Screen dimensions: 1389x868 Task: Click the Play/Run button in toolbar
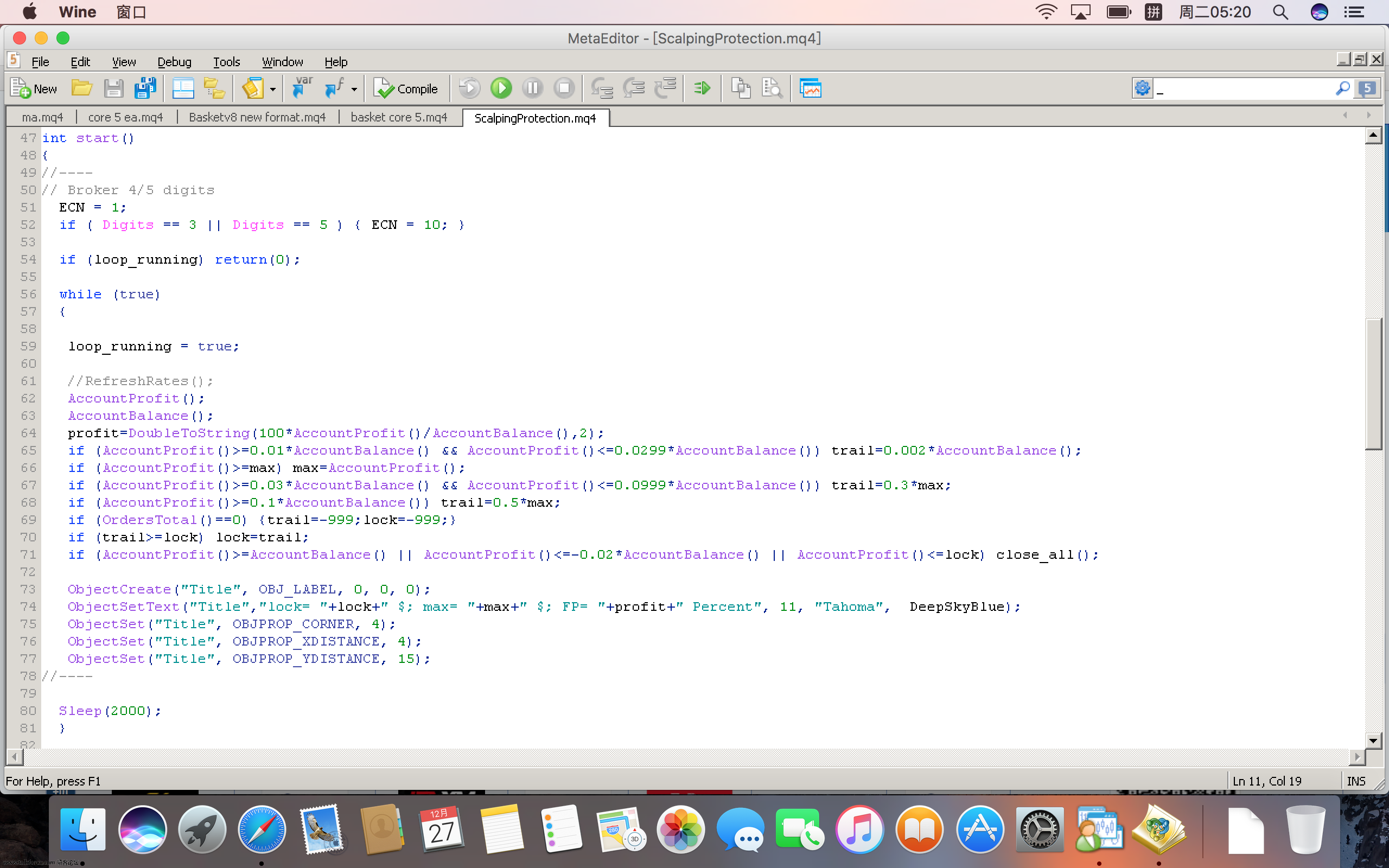[501, 89]
